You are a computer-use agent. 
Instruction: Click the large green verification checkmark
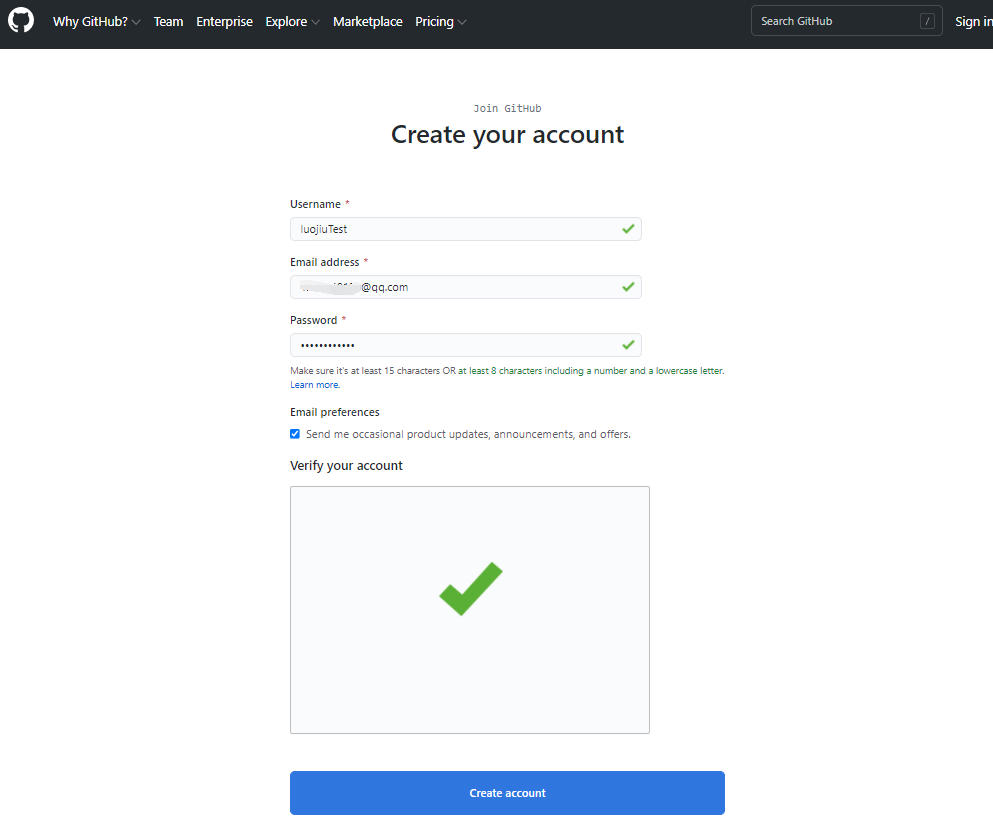[470, 589]
